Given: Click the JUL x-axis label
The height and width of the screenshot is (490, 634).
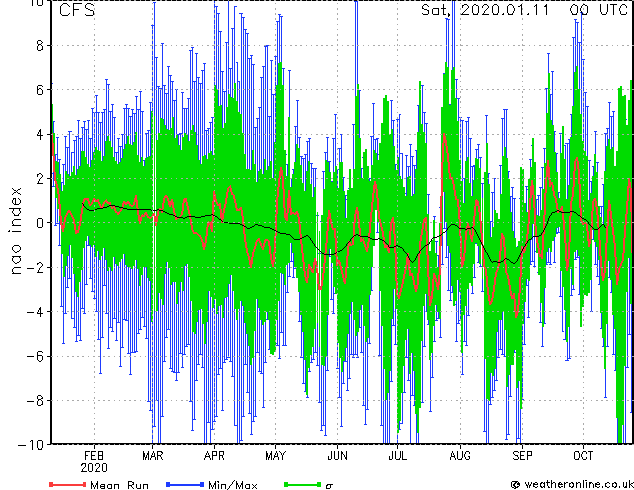Looking at the screenshot, I should [397, 456].
